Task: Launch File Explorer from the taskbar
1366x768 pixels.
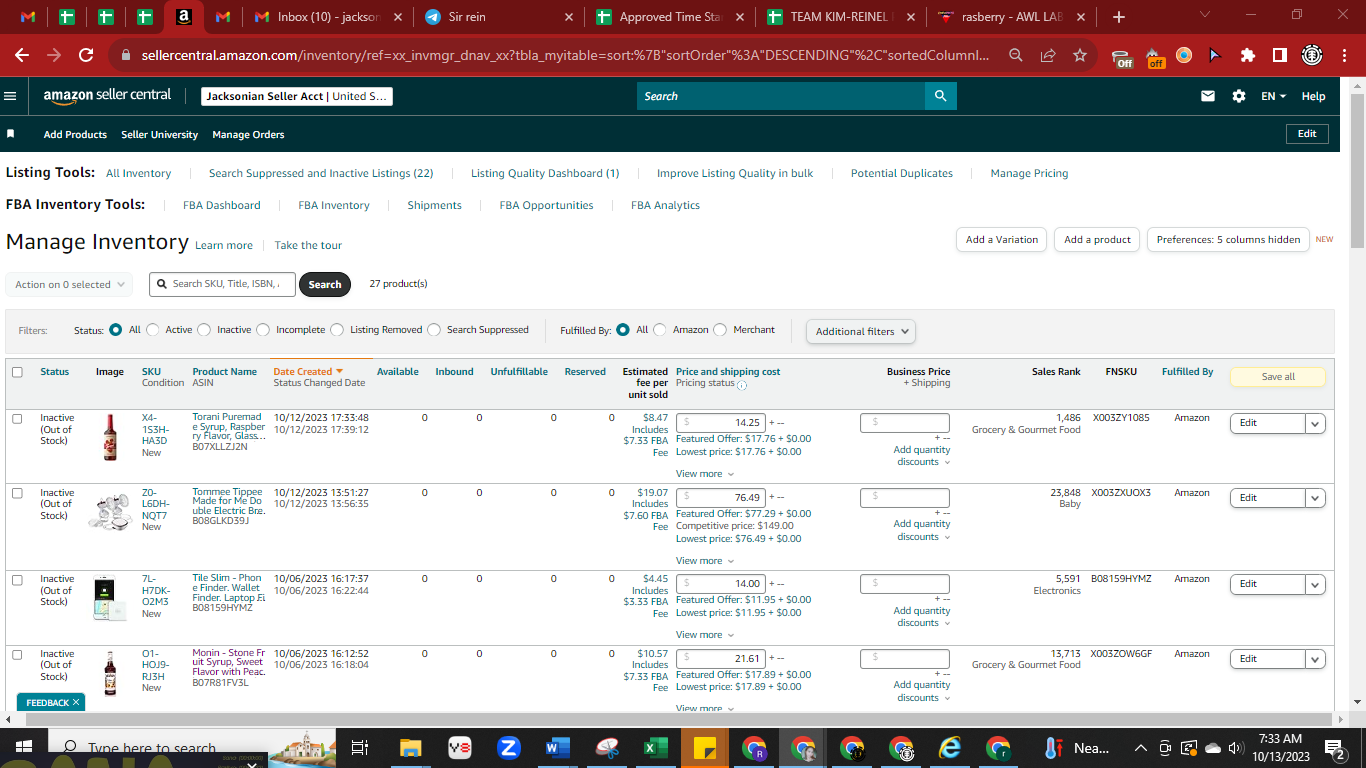Action: [x=410, y=748]
